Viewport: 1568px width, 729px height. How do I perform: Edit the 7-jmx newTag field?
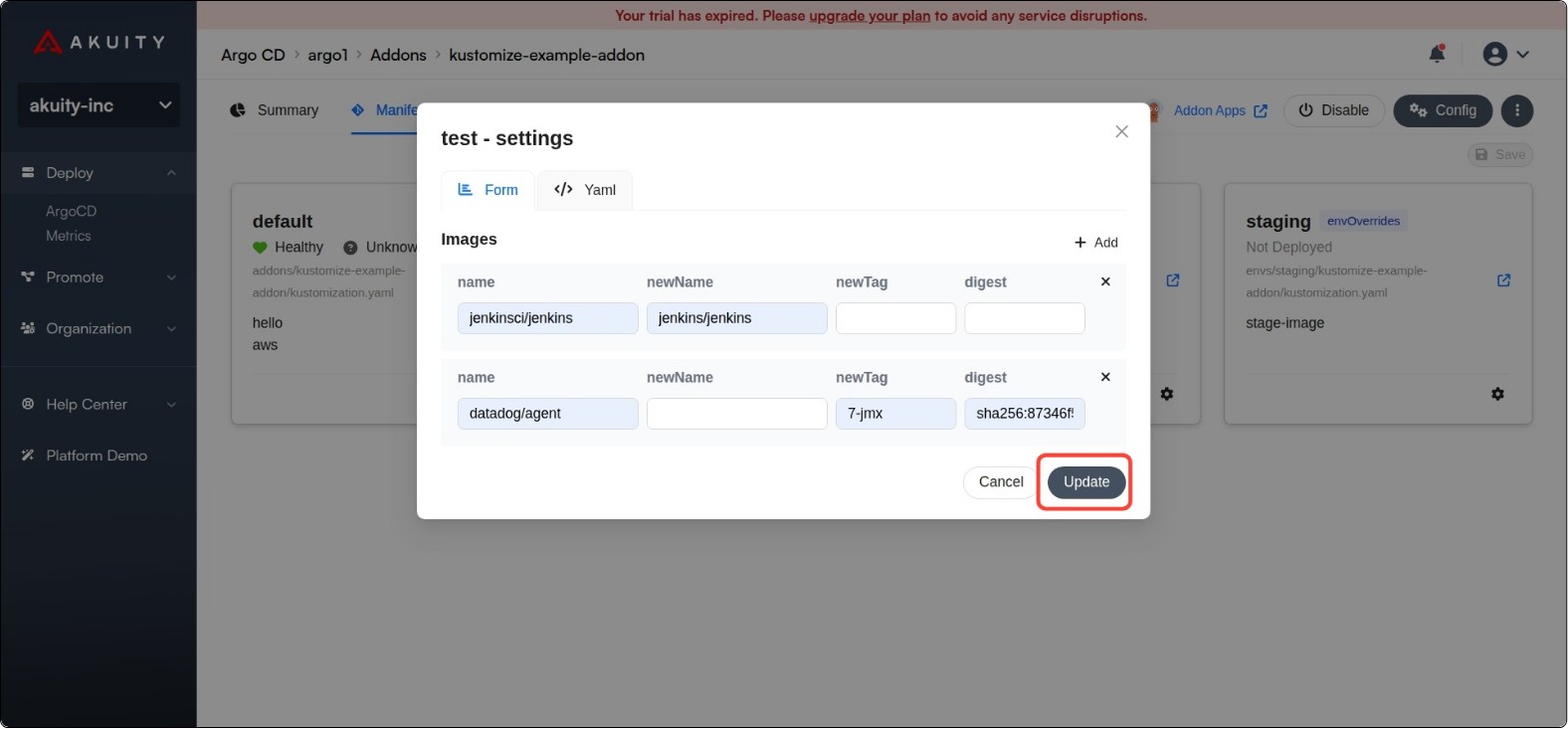[895, 414]
